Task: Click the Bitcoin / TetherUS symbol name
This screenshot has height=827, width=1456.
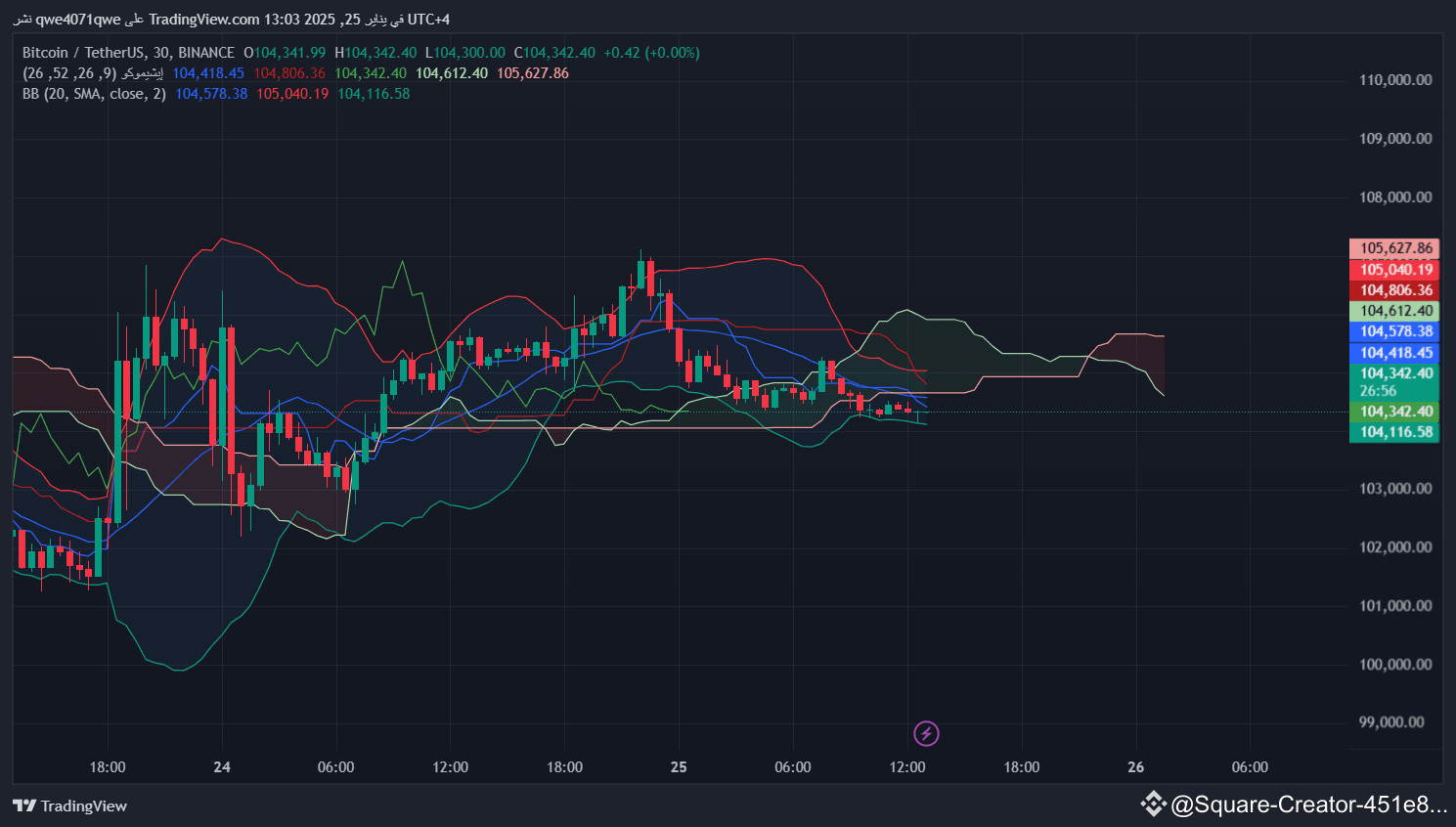Action: [86, 52]
